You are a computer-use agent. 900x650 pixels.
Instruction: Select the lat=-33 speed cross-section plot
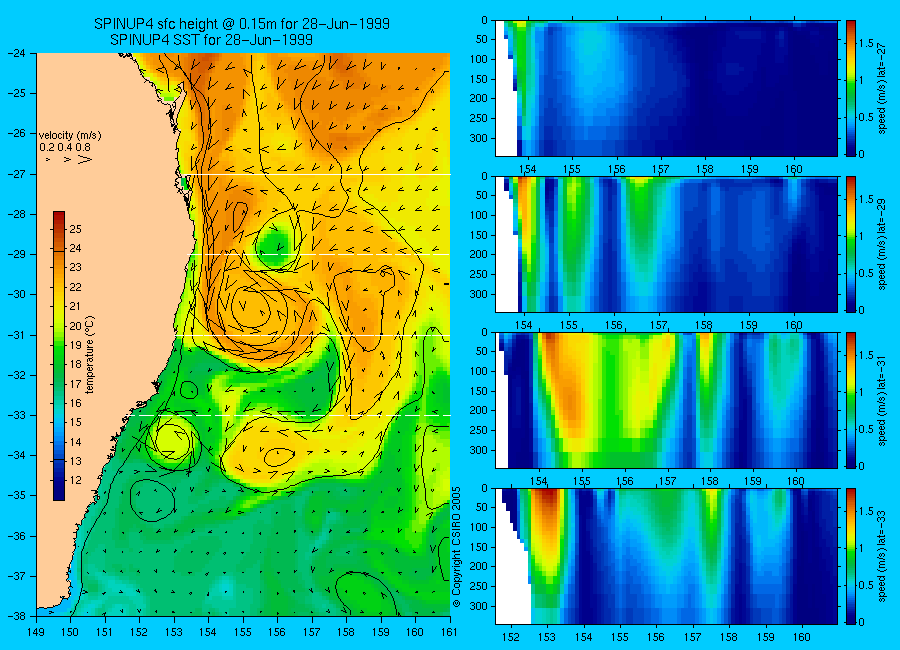(x=666, y=556)
